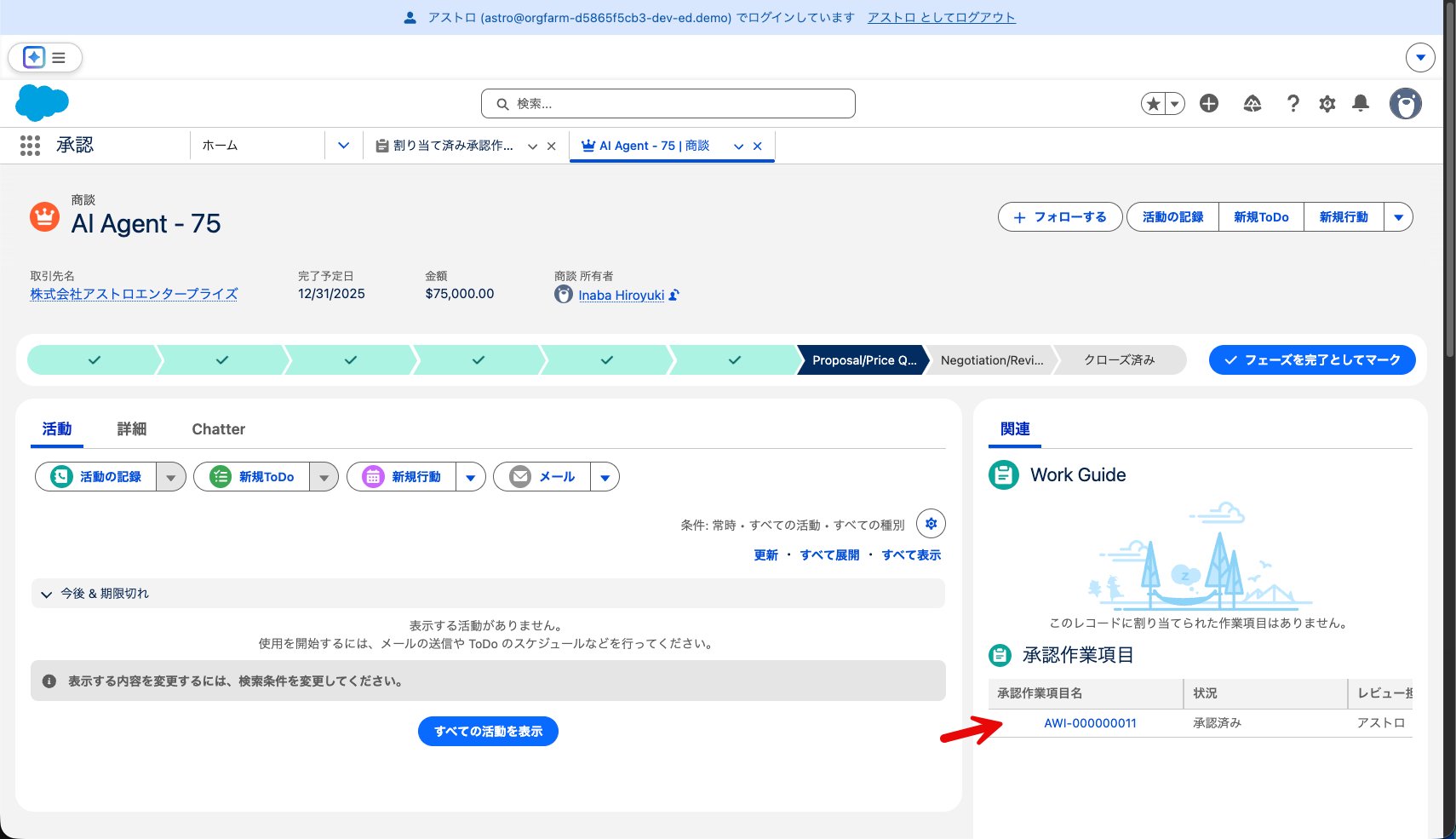This screenshot has height=839, width=1456.
Task: Click 新規ToDo header action button
Action: pos(1261,217)
